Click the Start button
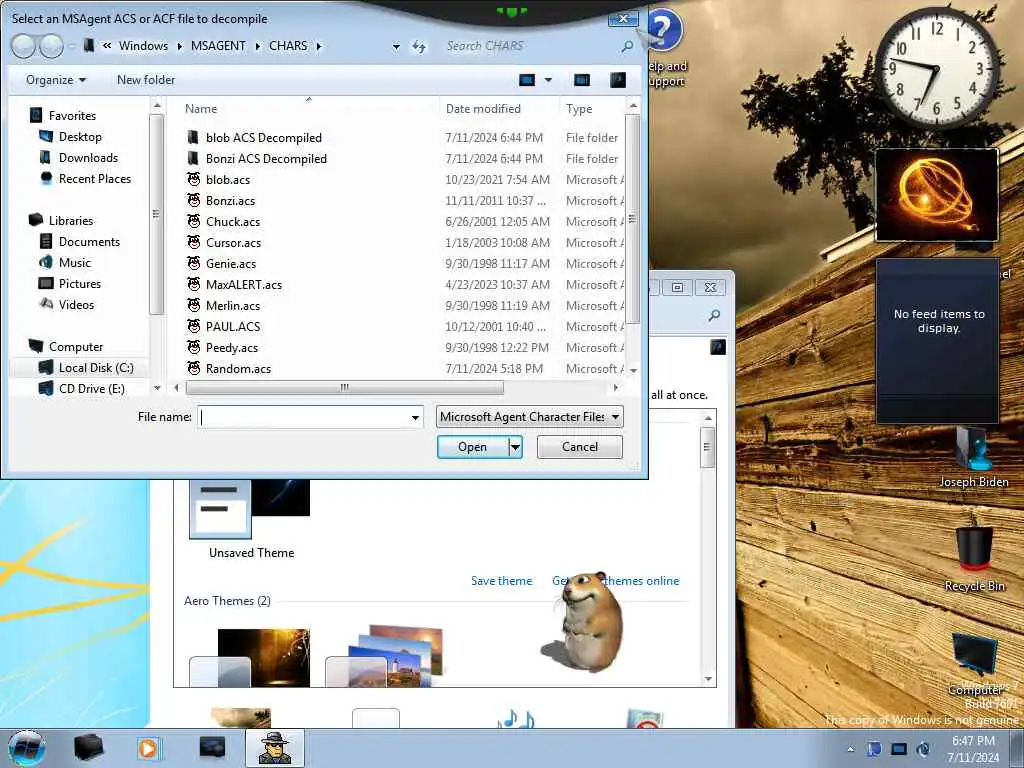This screenshot has width=1024, height=768. (x=27, y=748)
